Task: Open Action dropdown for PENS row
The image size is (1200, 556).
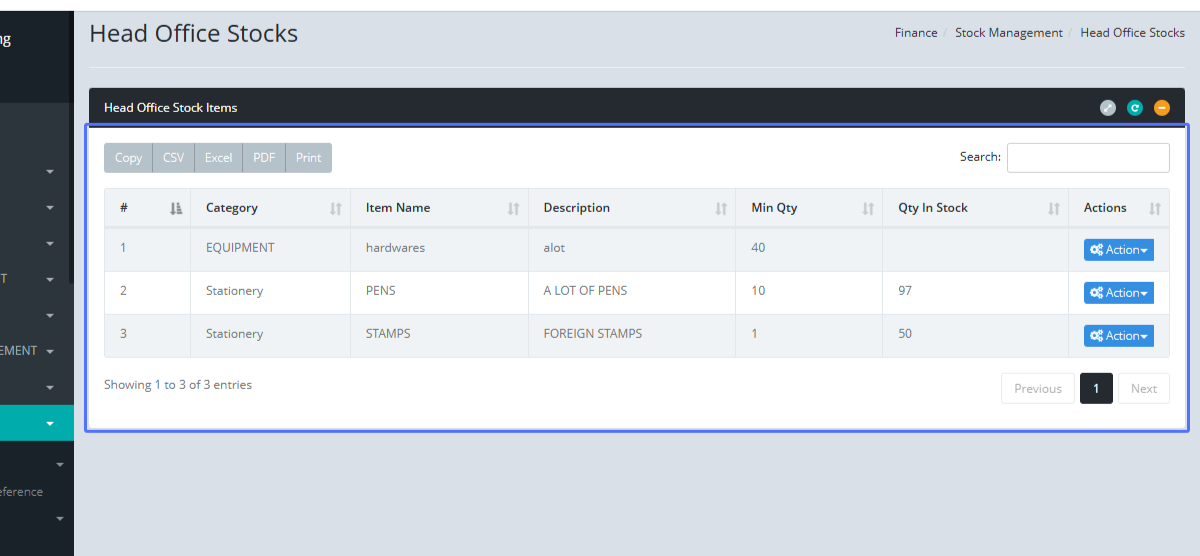Action: pos(1118,293)
